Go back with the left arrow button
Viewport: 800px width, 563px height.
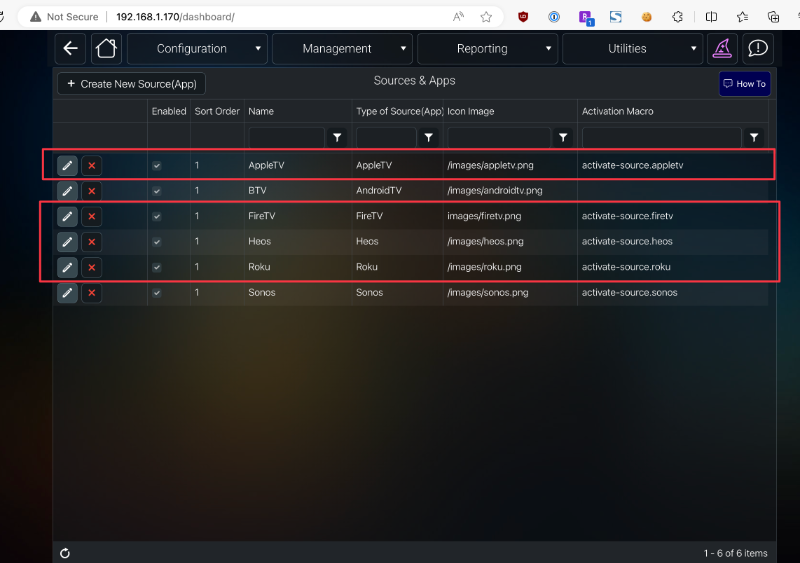pyautogui.click(x=70, y=48)
